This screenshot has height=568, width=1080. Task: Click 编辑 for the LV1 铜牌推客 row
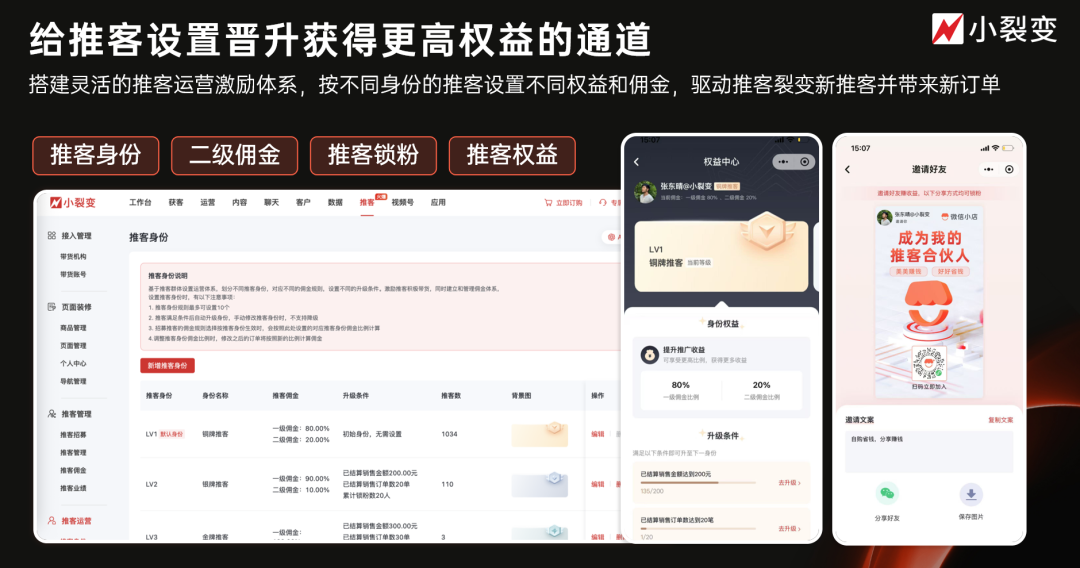(598, 434)
